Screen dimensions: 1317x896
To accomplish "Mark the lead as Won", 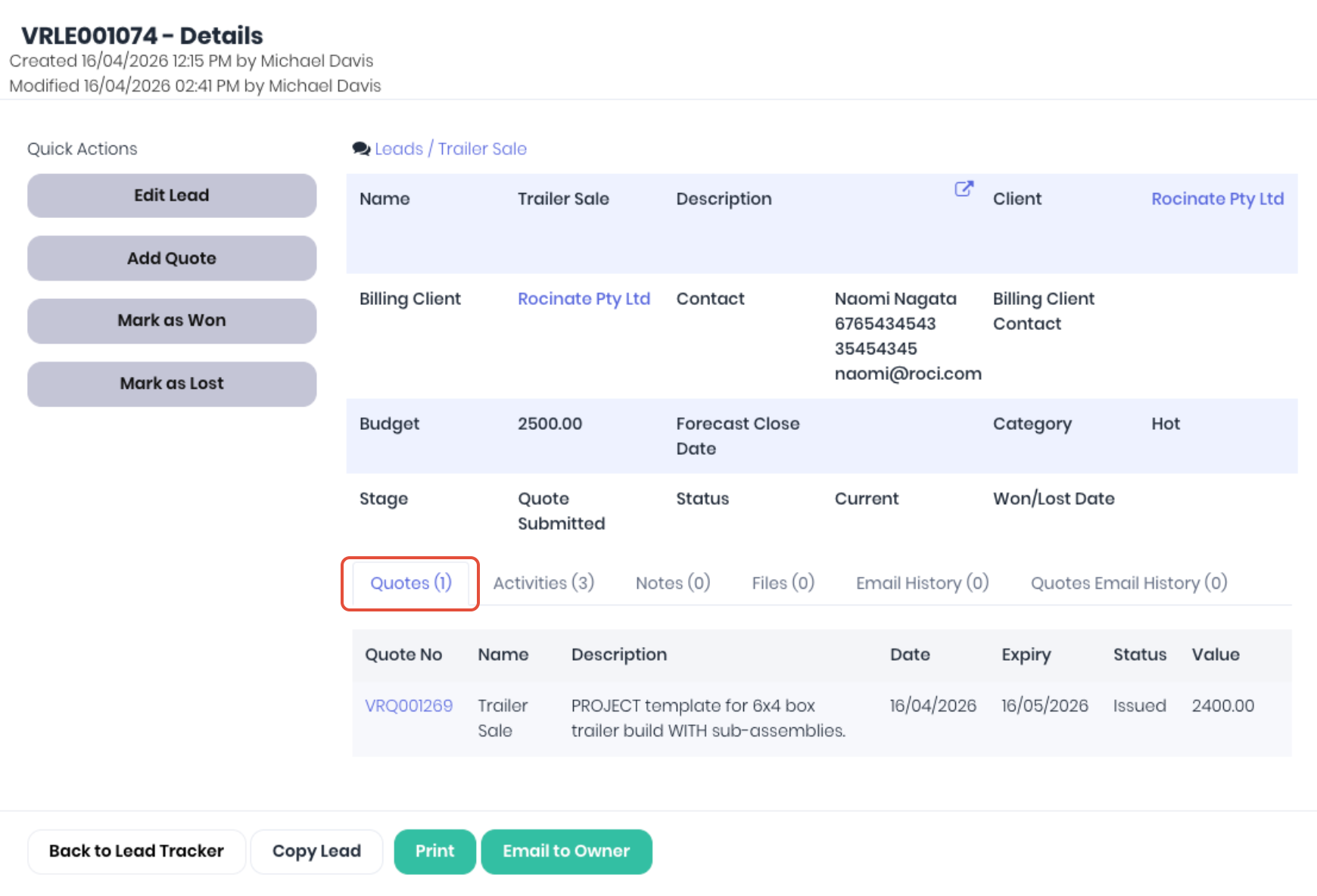I will click(x=172, y=321).
